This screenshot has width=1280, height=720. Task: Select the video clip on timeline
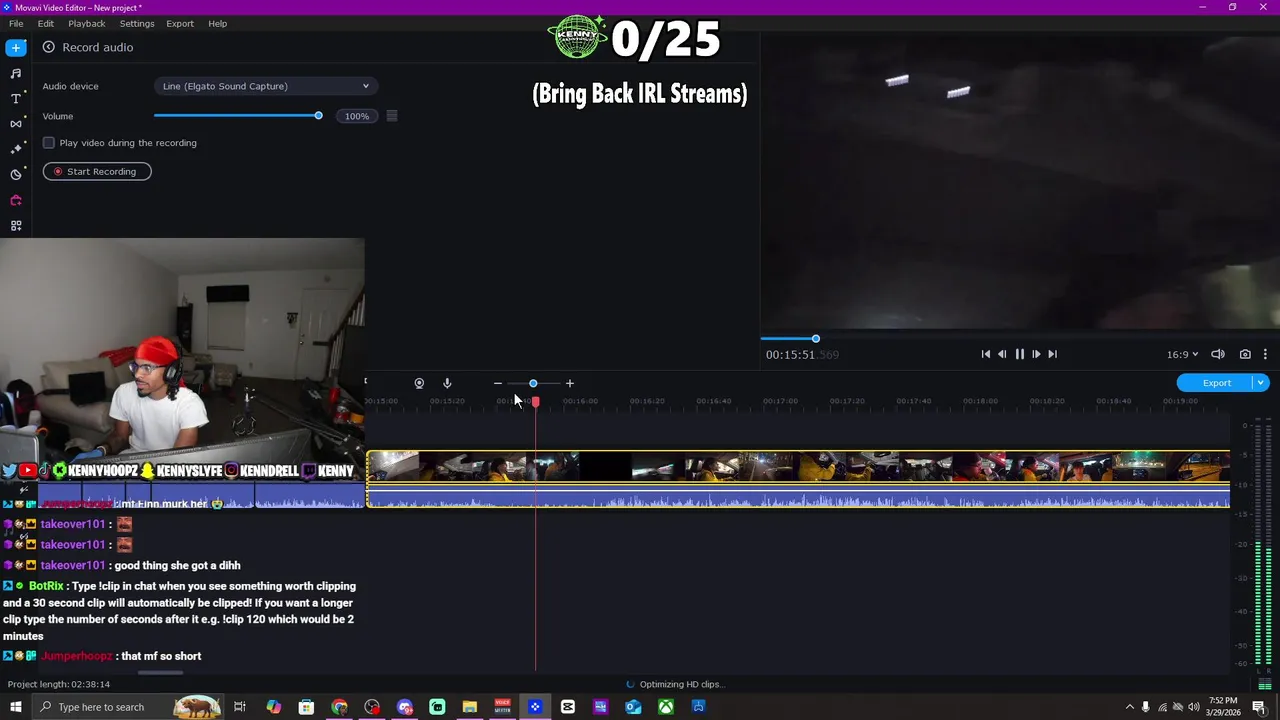click(798, 479)
